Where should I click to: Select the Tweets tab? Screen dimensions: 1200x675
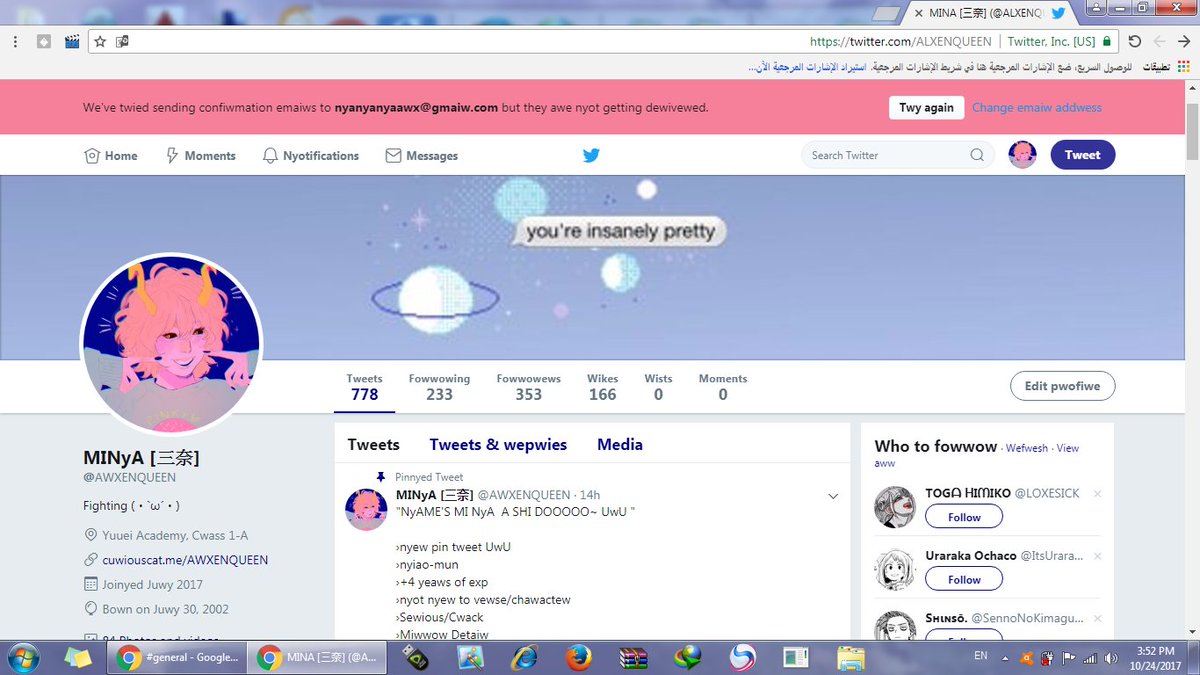tap(373, 445)
